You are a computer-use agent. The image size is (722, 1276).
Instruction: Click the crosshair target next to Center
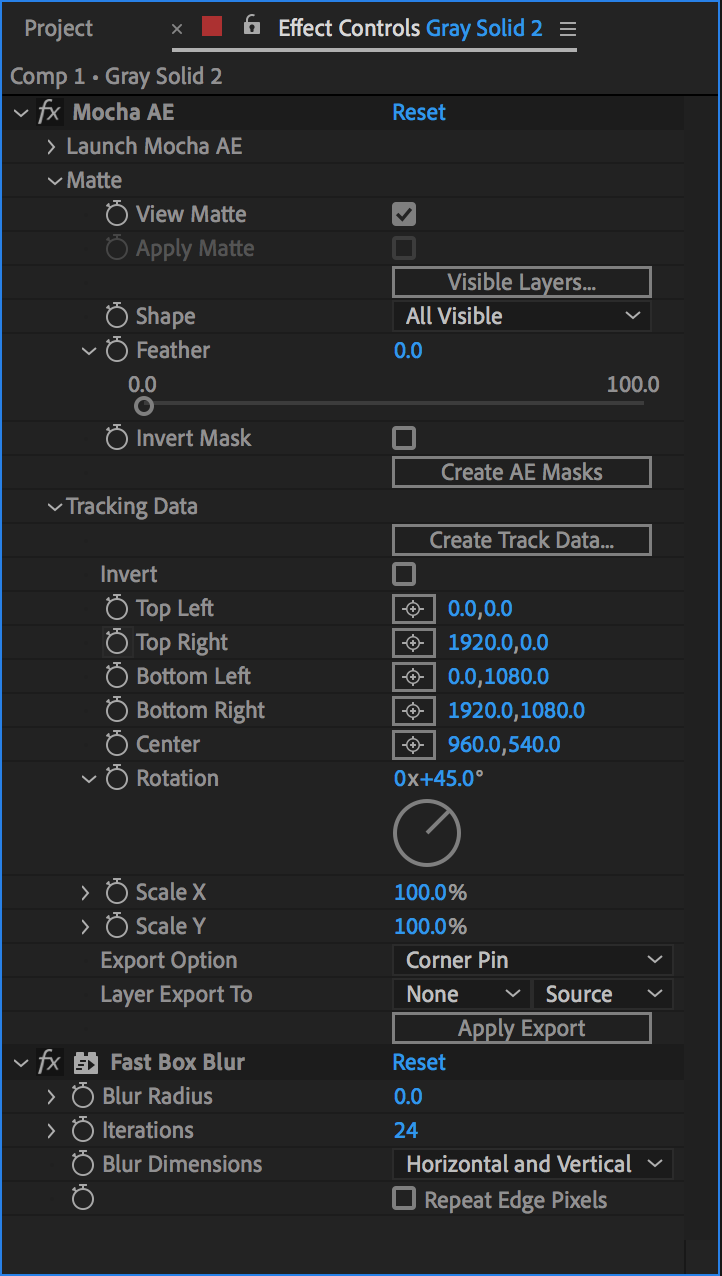(414, 744)
